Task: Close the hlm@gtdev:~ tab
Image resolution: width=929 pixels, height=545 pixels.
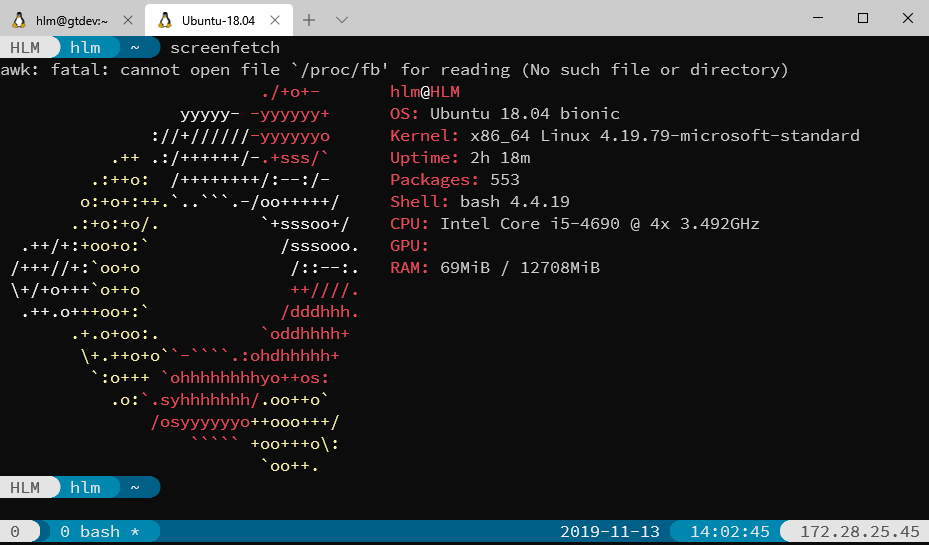Action: click(x=127, y=20)
